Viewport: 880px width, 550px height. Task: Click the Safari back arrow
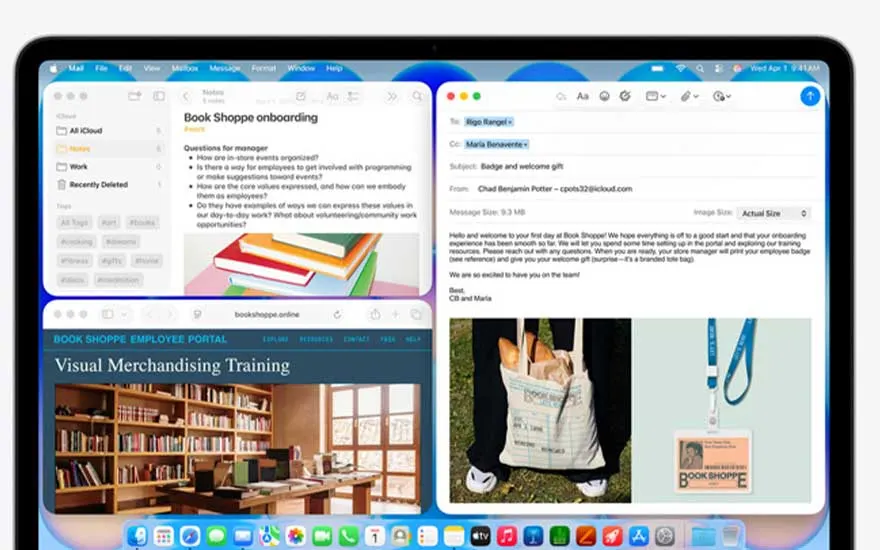(149, 315)
